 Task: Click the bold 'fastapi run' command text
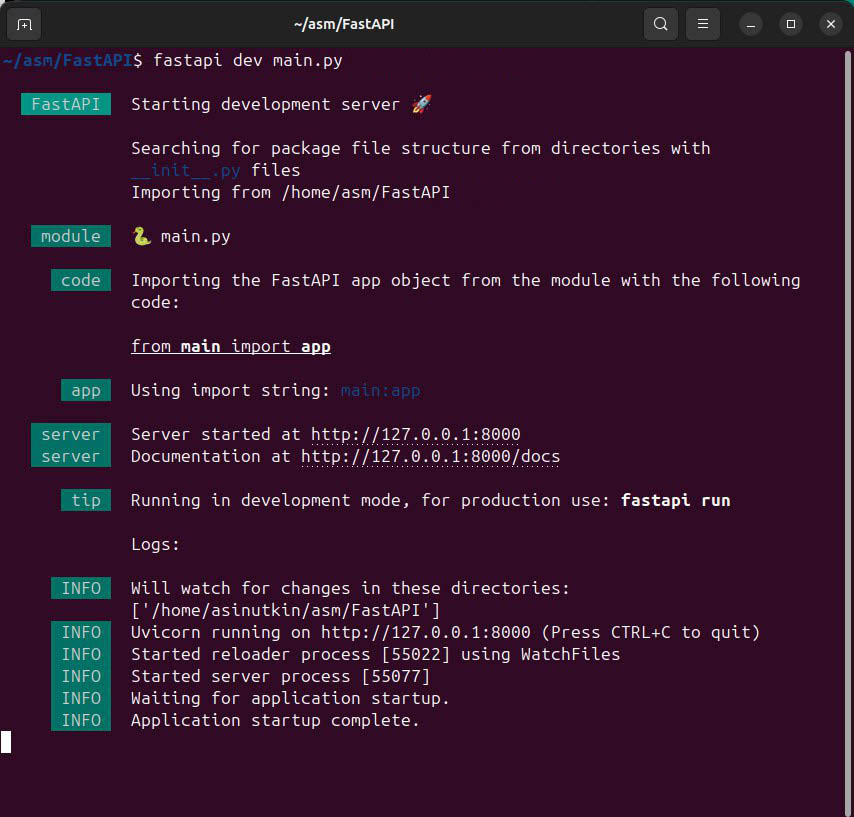click(x=675, y=500)
